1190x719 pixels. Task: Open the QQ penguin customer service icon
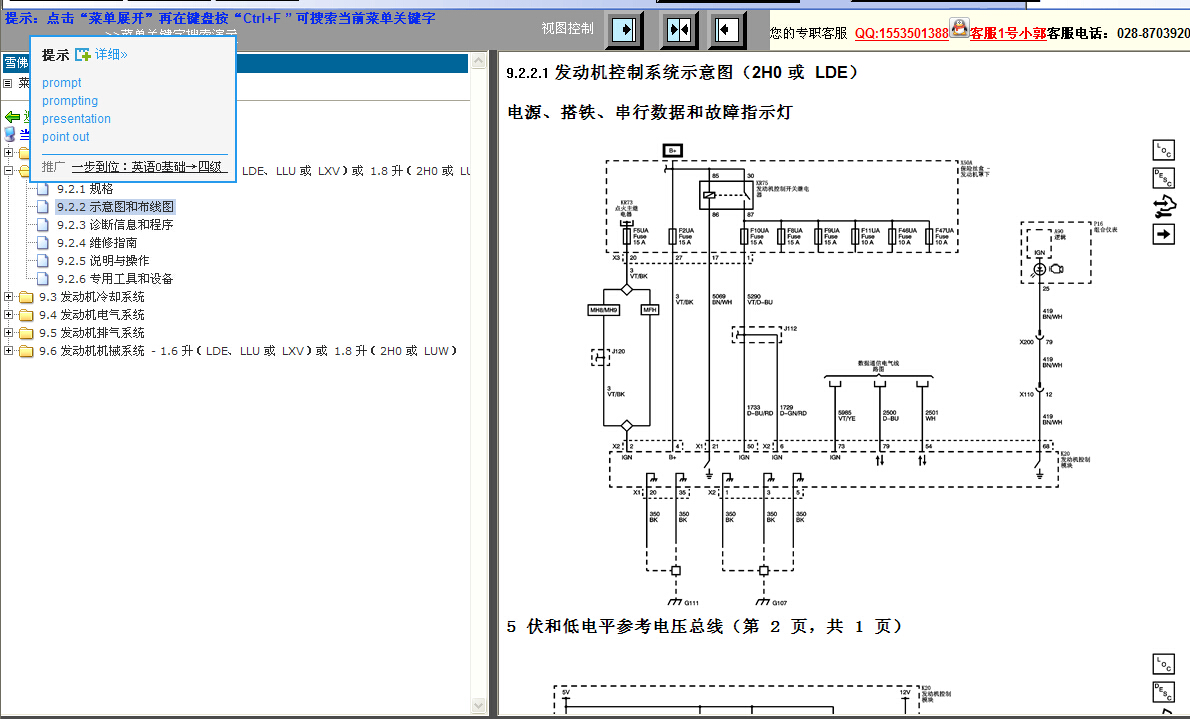point(959,29)
